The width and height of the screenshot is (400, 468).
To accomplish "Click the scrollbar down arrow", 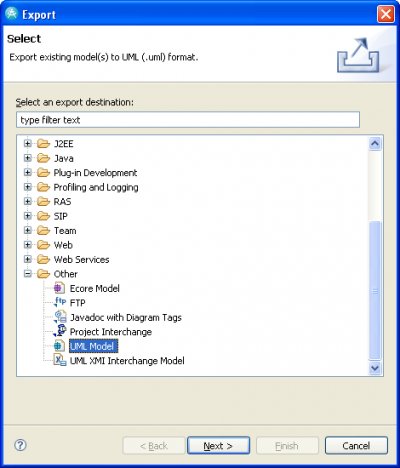I will click(375, 368).
